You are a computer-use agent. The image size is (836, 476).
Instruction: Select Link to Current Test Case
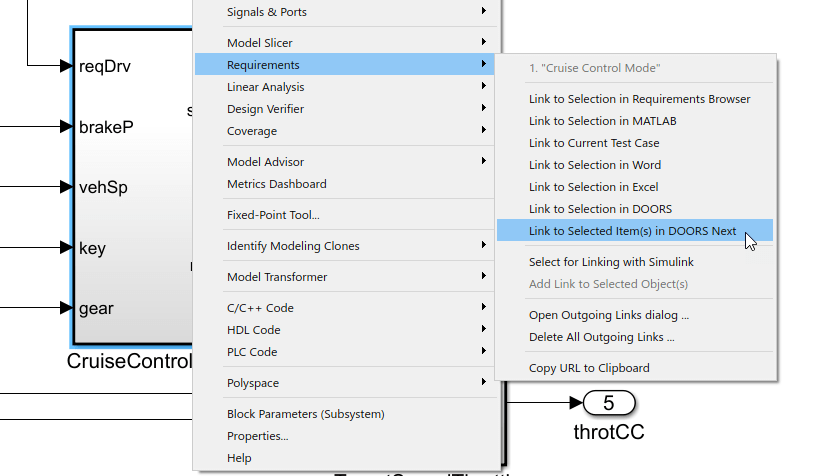(x=594, y=143)
